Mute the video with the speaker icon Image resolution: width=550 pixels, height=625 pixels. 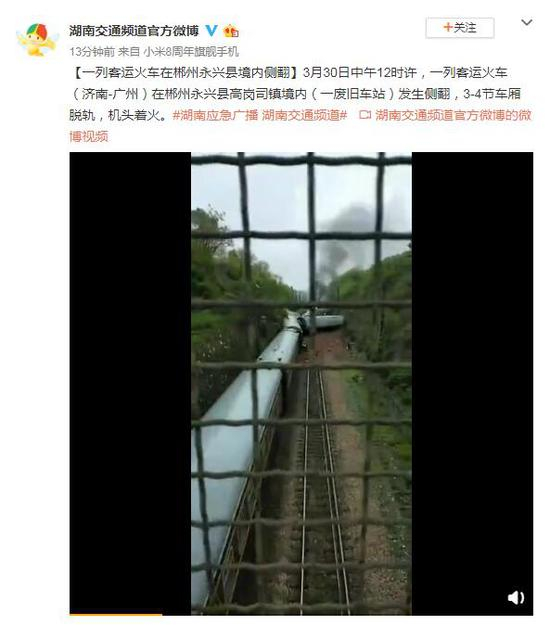click(x=516, y=597)
